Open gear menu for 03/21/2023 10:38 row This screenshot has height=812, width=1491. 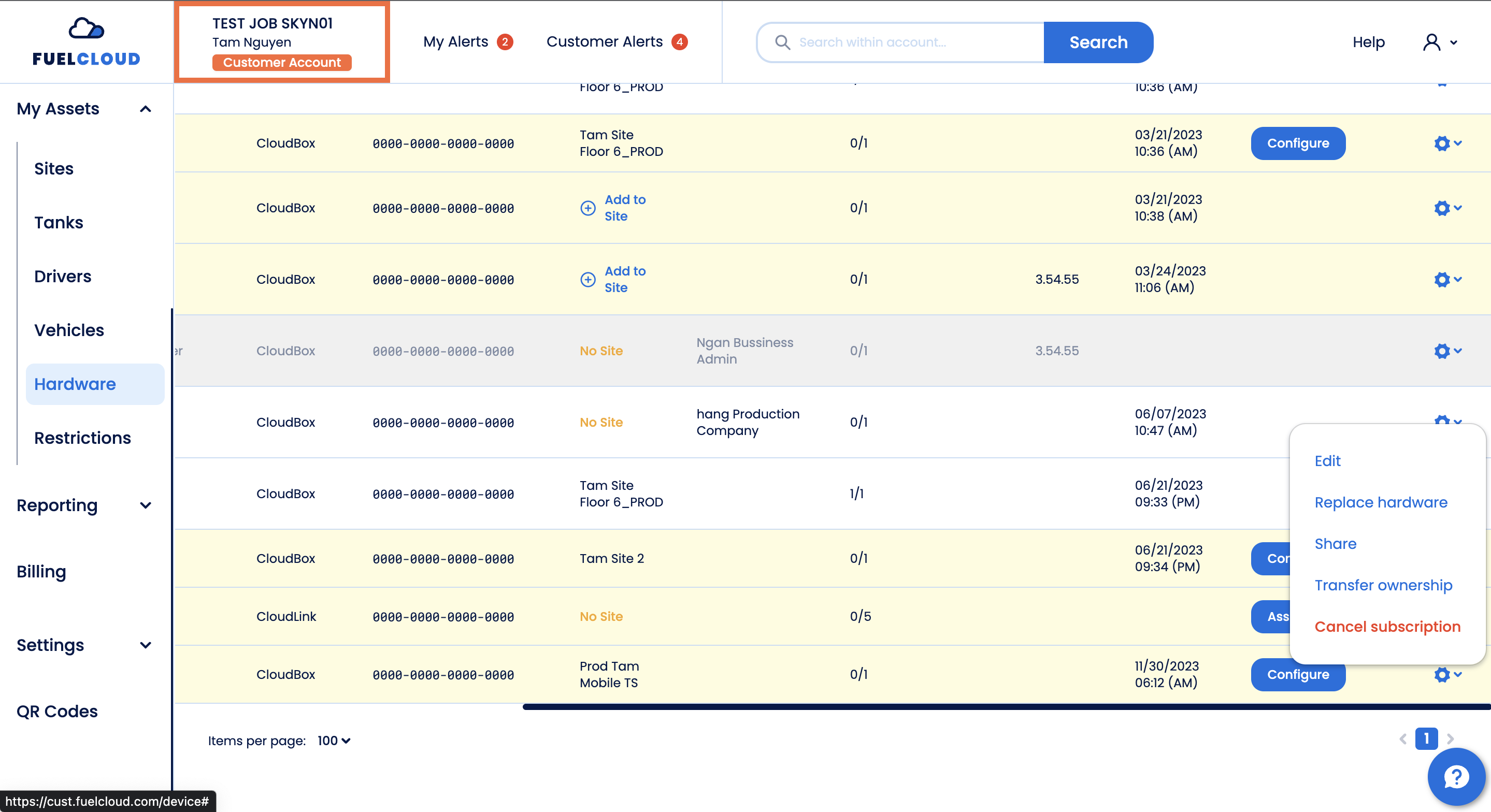tap(1447, 208)
